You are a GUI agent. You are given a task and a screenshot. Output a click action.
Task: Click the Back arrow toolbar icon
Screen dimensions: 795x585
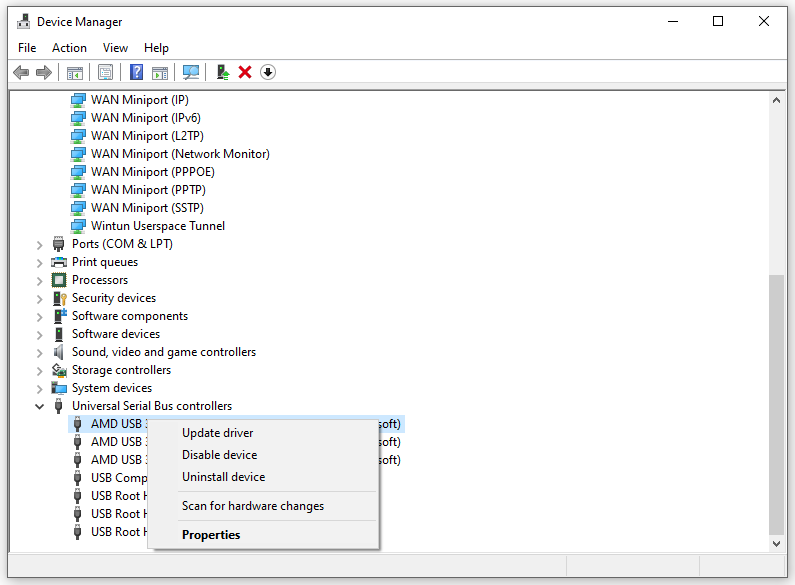[x=21, y=72]
